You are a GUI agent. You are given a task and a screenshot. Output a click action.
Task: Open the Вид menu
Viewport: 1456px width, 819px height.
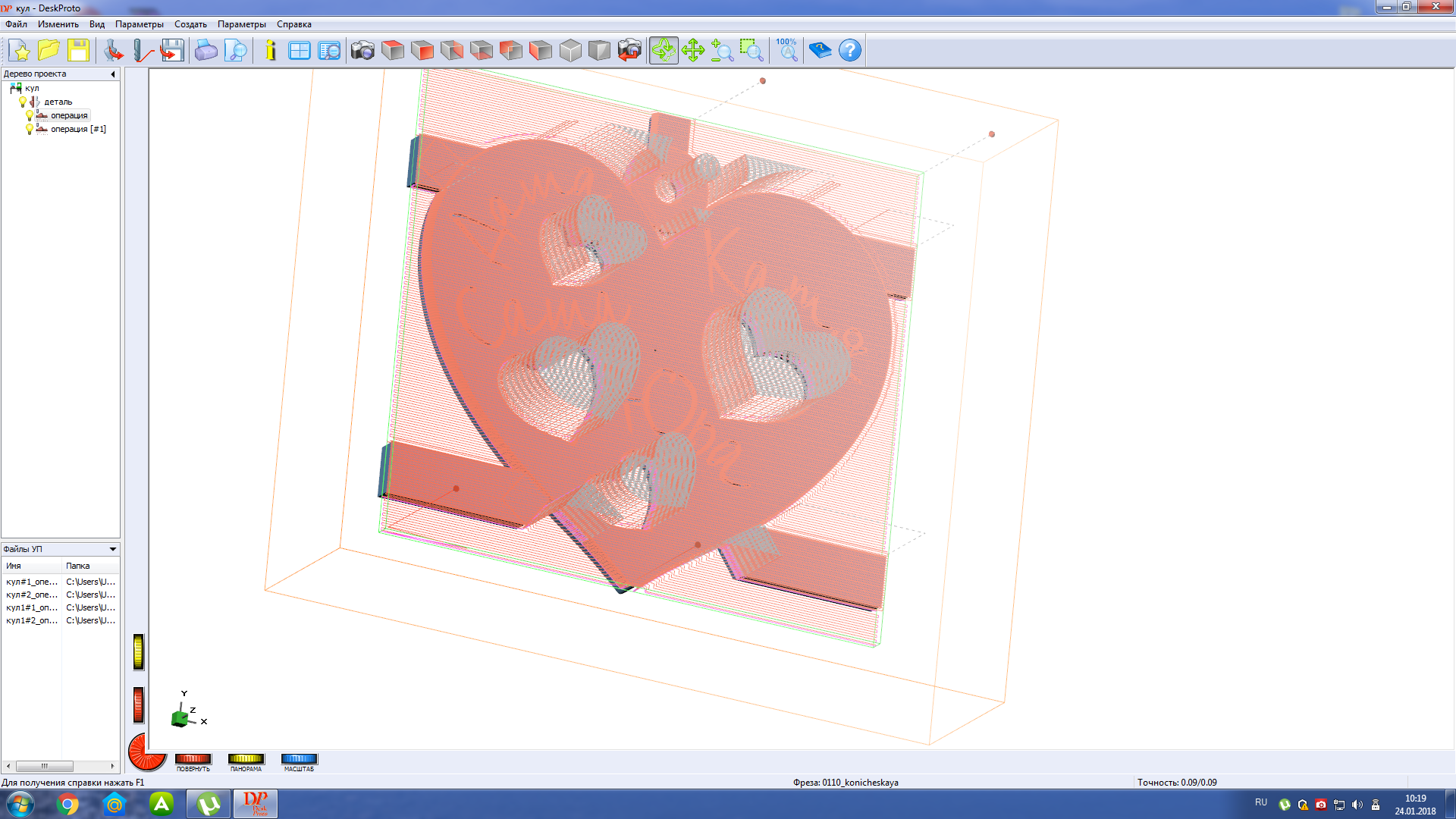pyautogui.click(x=96, y=24)
